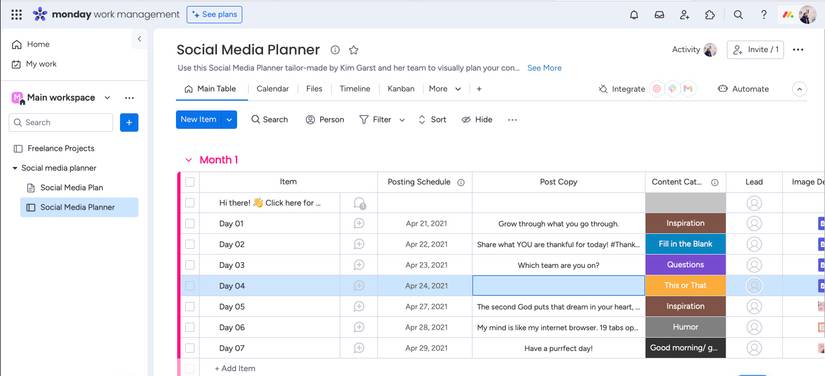Open the Filter dropdown arrow
Screen dimensions: 825x376
point(402,120)
